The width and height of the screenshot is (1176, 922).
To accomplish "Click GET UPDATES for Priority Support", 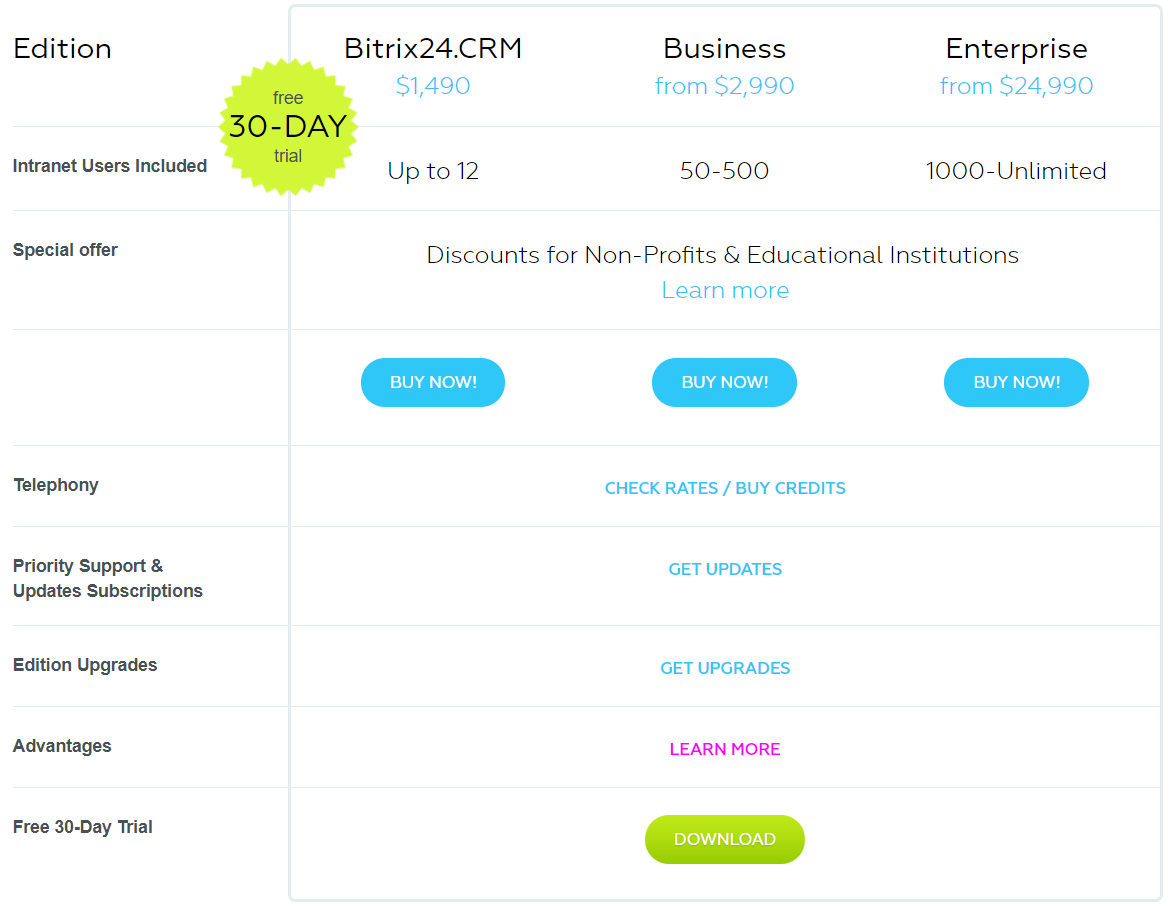I will click(x=725, y=569).
